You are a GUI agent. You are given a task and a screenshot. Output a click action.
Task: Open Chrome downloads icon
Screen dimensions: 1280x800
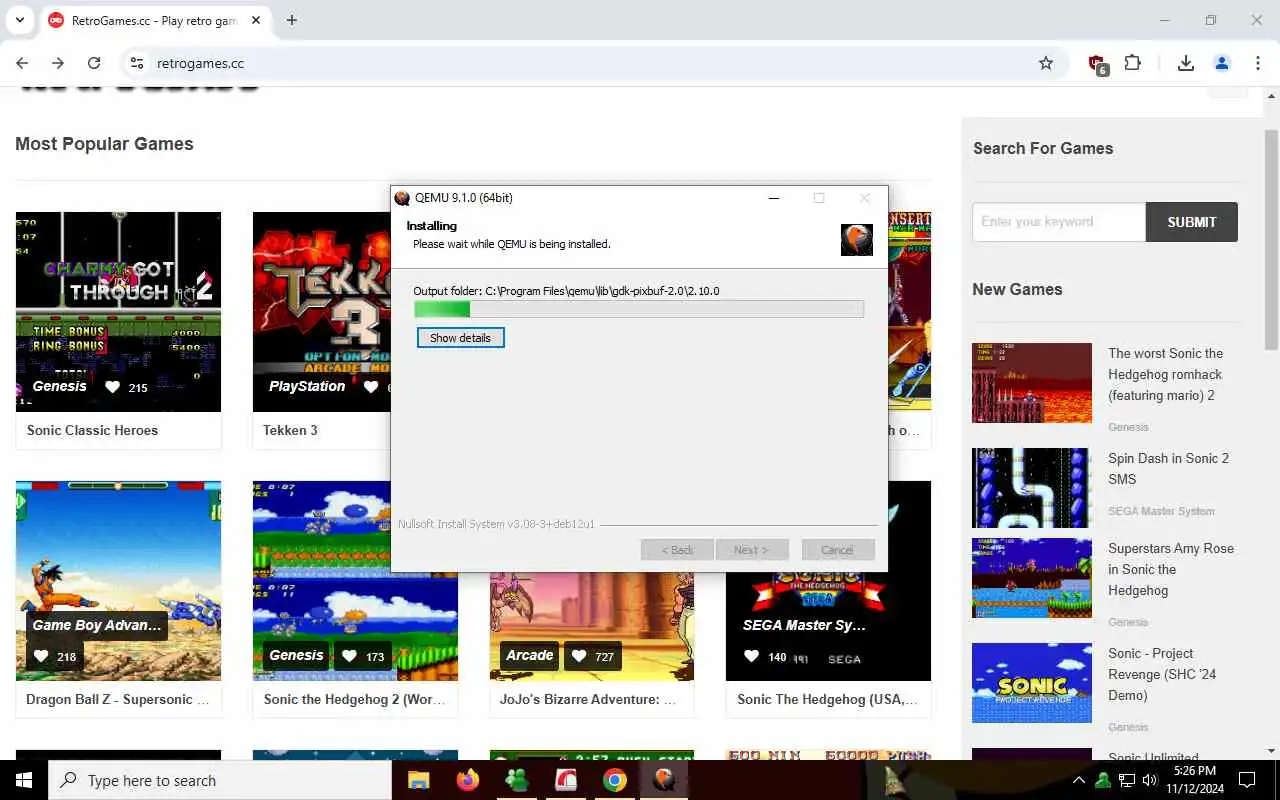(1186, 63)
